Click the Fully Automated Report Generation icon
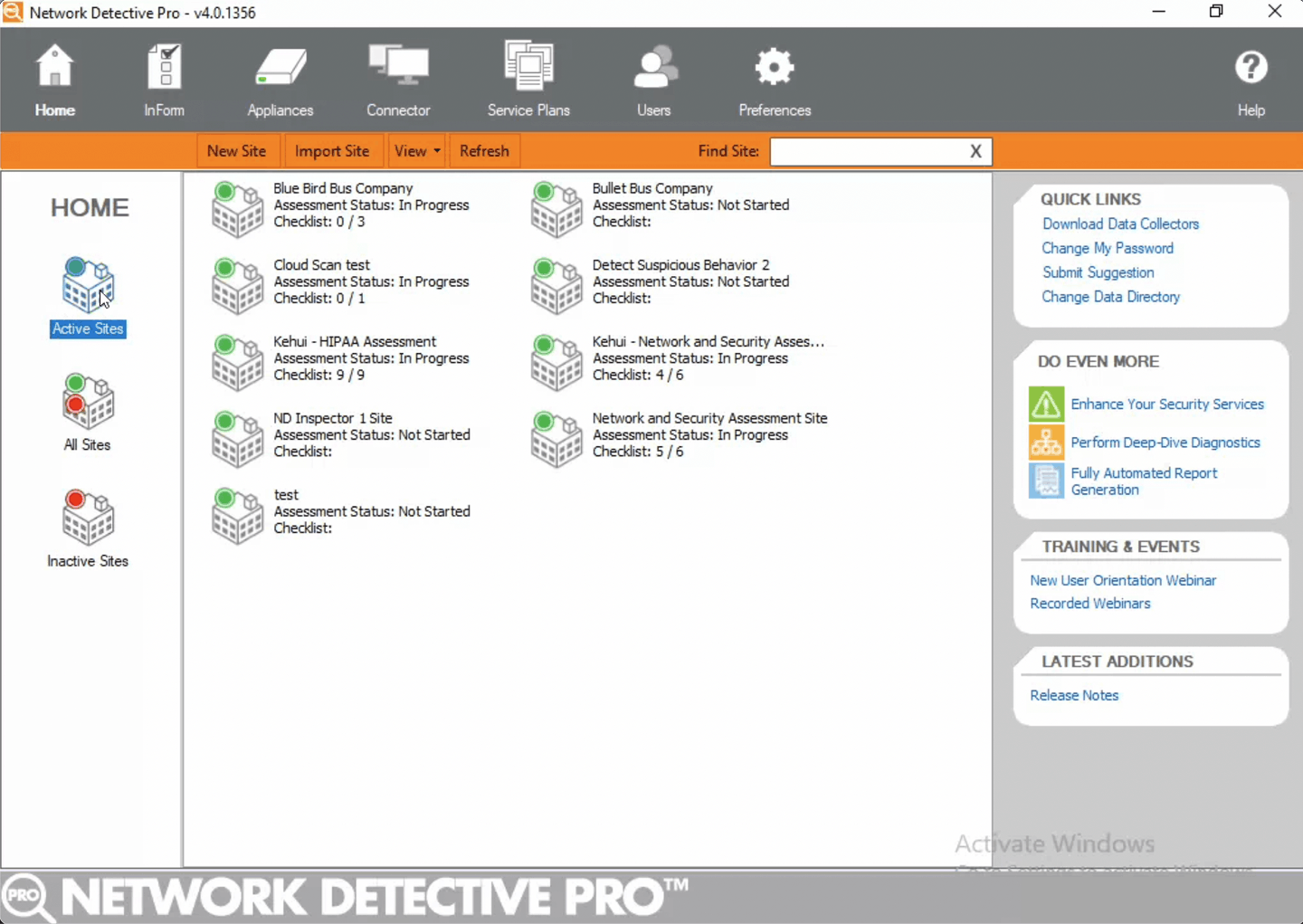Image resolution: width=1303 pixels, height=924 pixels. [1046, 481]
